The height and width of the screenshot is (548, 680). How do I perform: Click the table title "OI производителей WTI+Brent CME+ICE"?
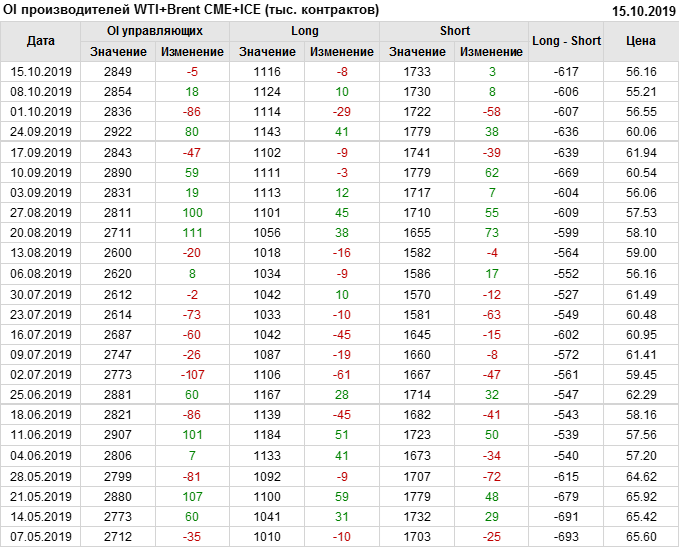click(x=192, y=10)
